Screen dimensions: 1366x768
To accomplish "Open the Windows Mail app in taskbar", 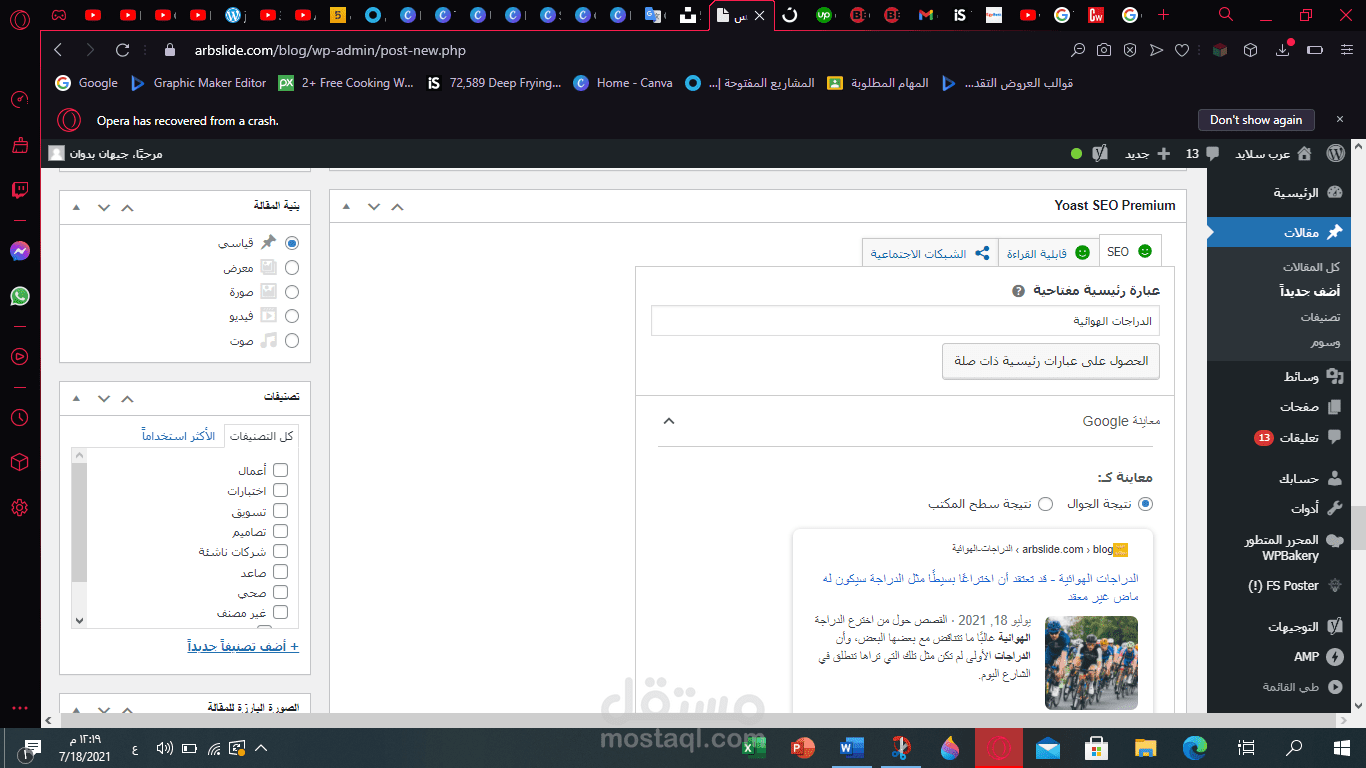I will pos(1047,747).
